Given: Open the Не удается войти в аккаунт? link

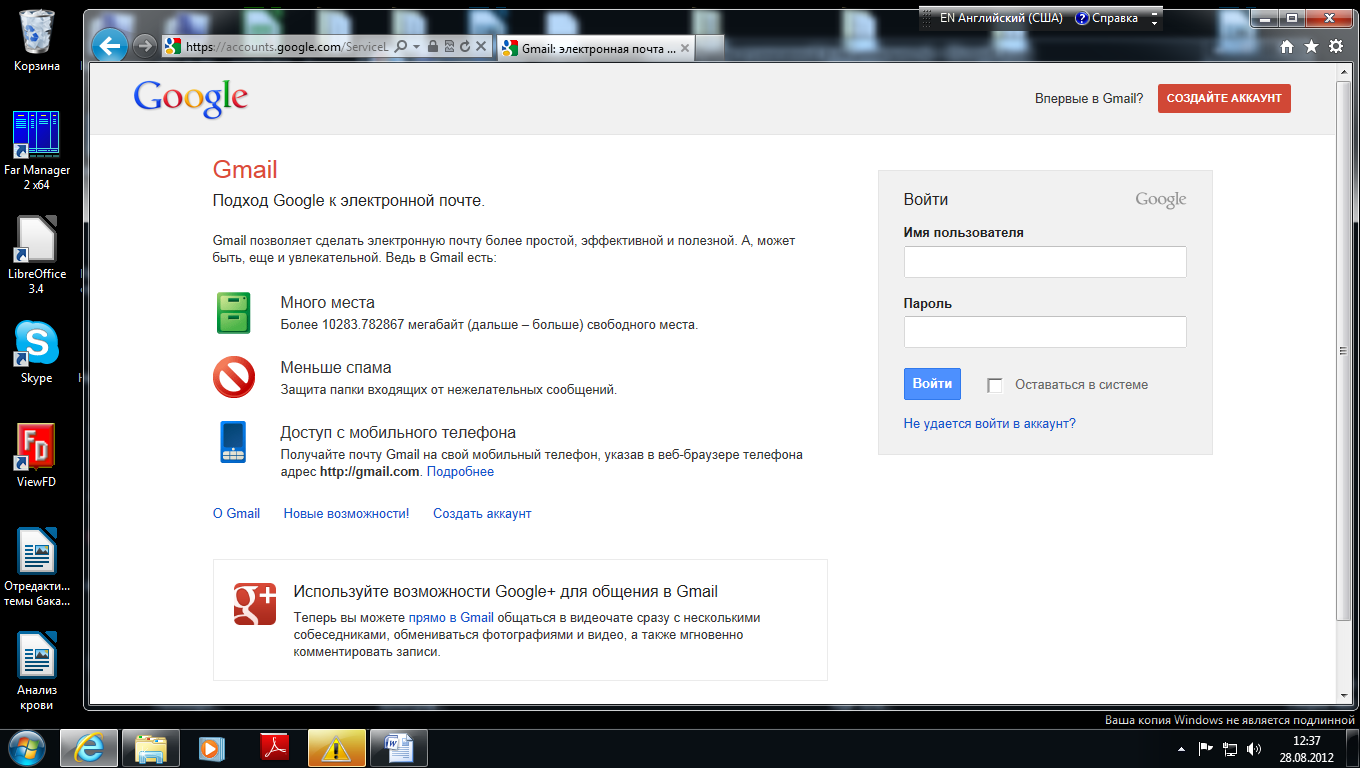Looking at the screenshot, I should (990, 424).
